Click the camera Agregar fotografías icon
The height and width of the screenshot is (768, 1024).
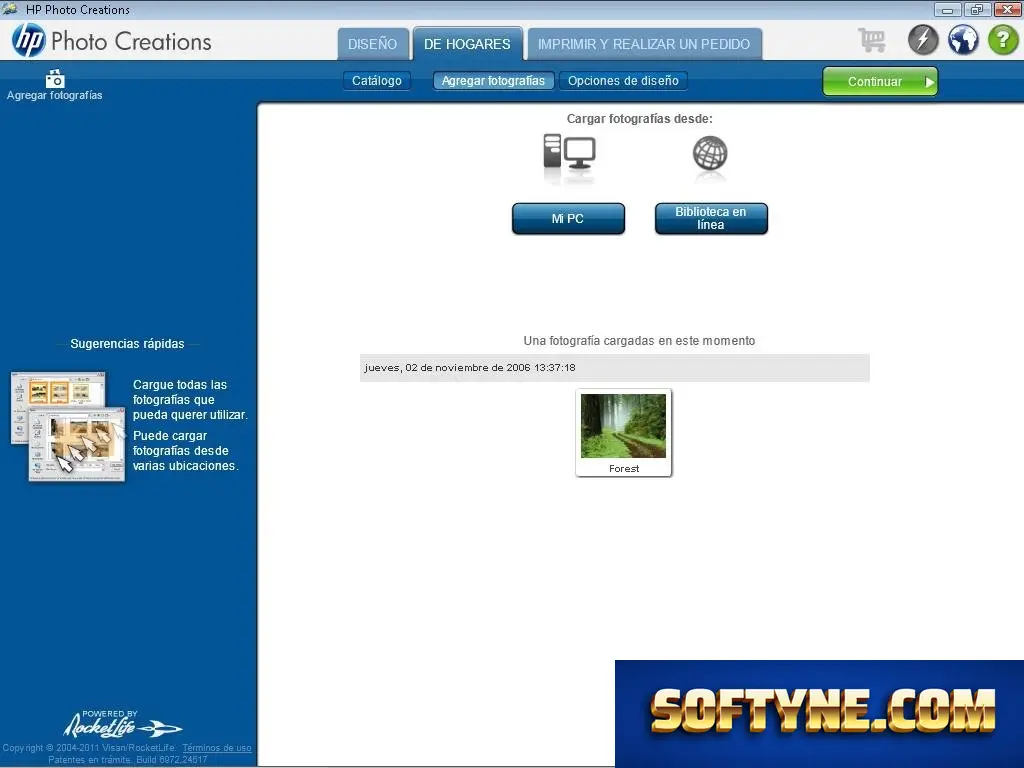(55, 79)
